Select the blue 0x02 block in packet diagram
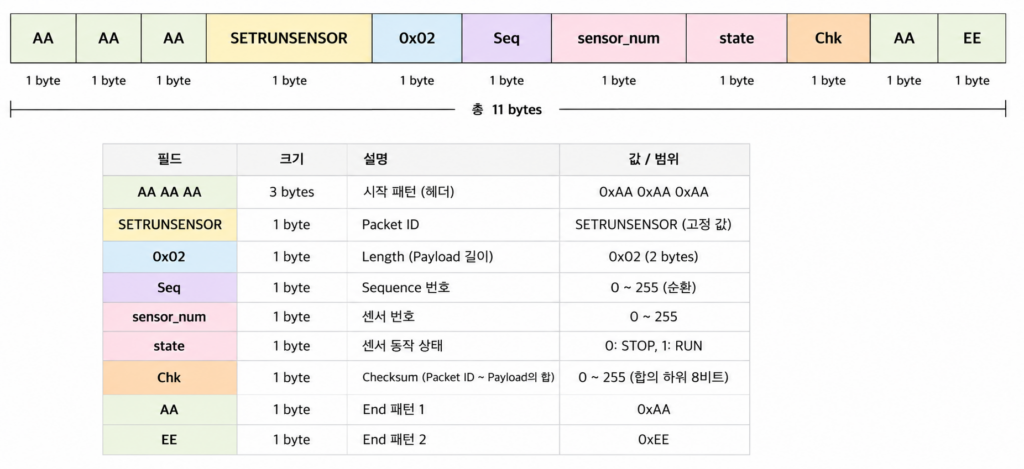 [x=417, y=38]
